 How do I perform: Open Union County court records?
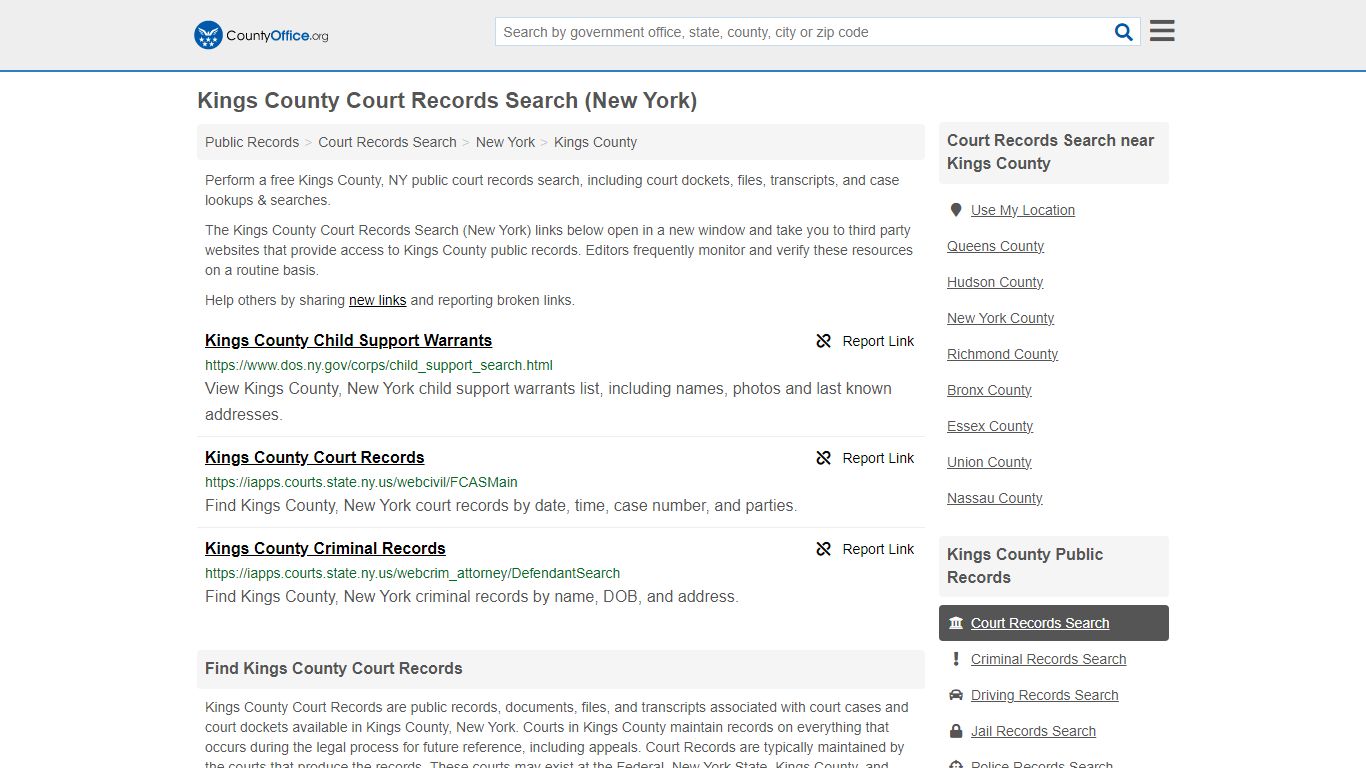(x=989, y=462)
